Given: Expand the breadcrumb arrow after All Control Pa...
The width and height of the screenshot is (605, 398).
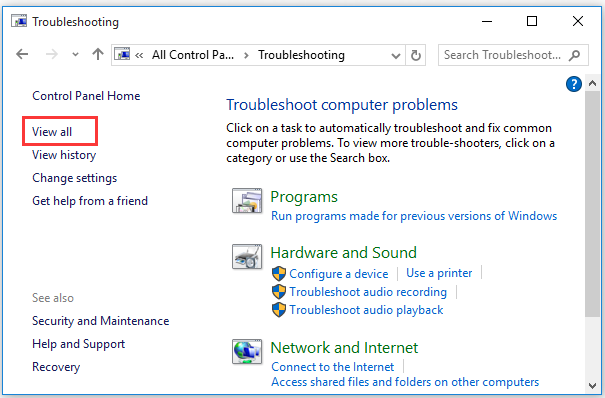Looking at the screenshot, I should coord(246,56).
